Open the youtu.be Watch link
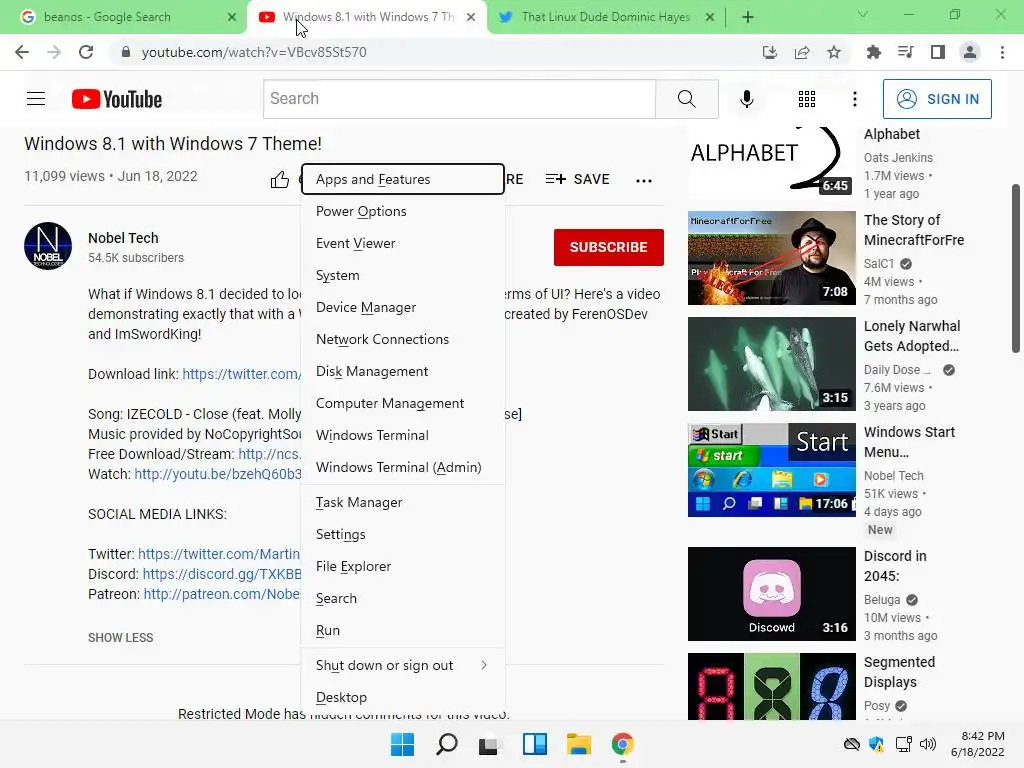The width and height of the screenshot is (1024, 768). (218, 474)
